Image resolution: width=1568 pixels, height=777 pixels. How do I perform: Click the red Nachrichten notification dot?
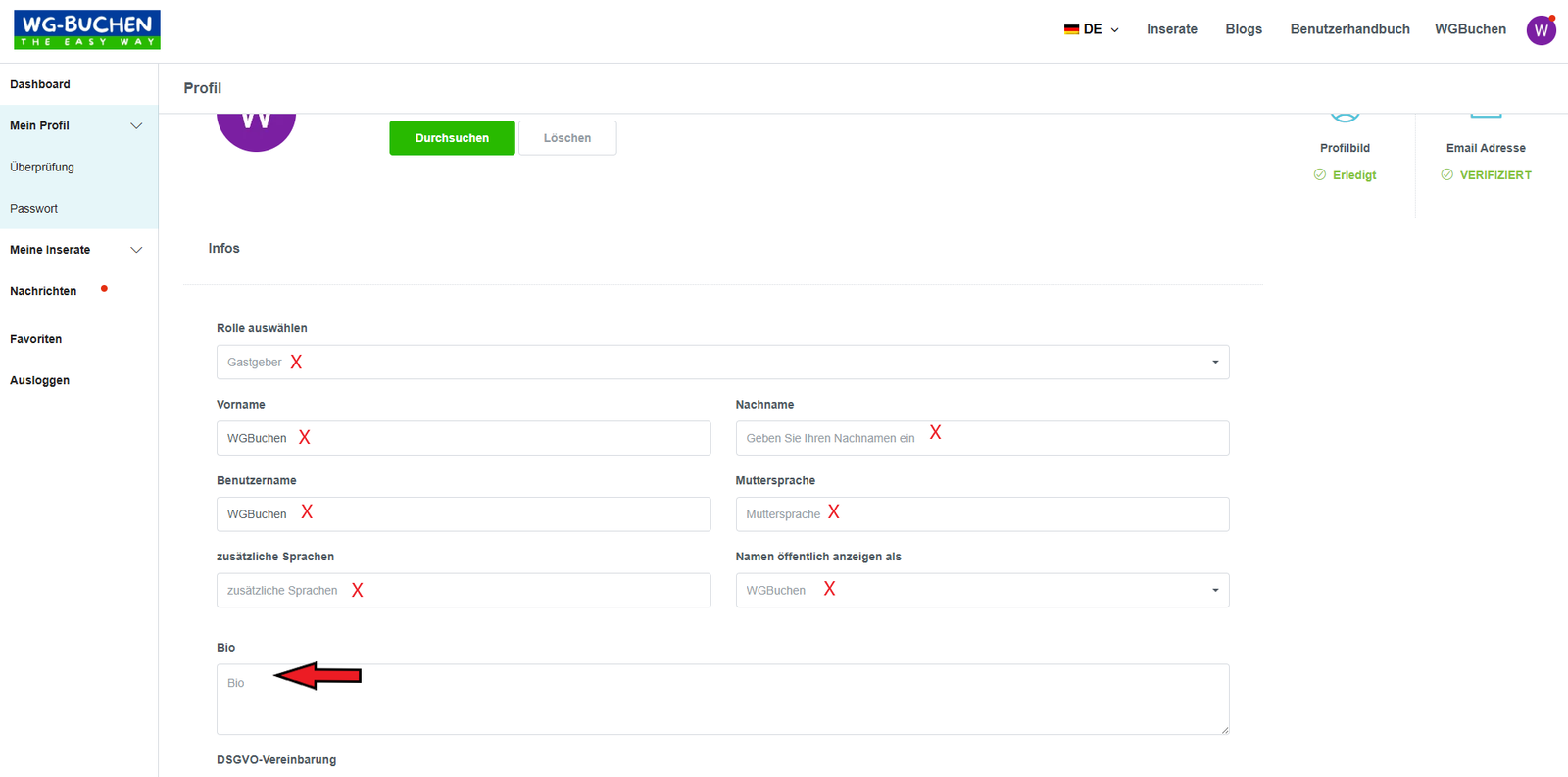[104, 289]
